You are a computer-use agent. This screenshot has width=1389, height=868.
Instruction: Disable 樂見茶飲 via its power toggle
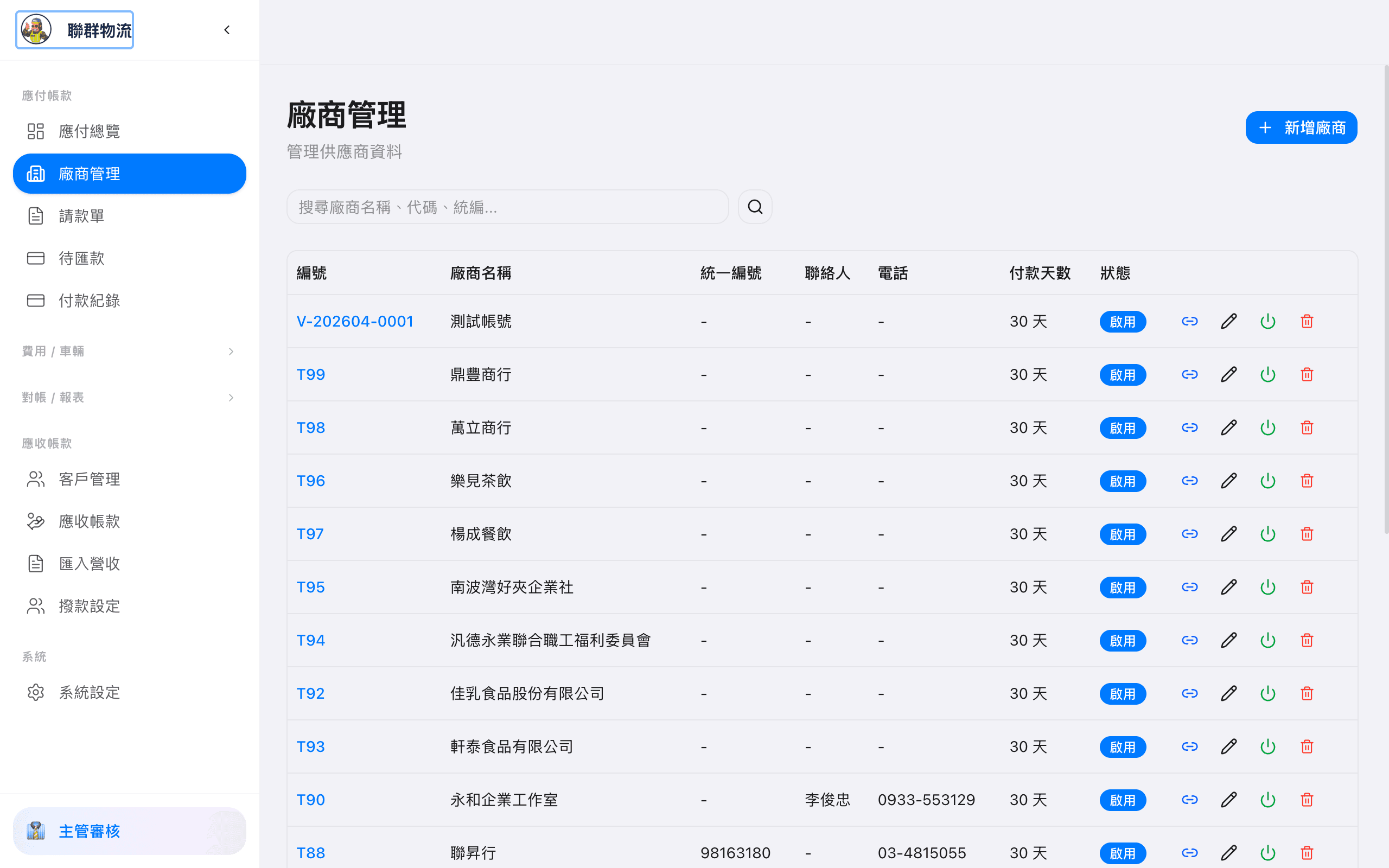[x=1267, y=481]
